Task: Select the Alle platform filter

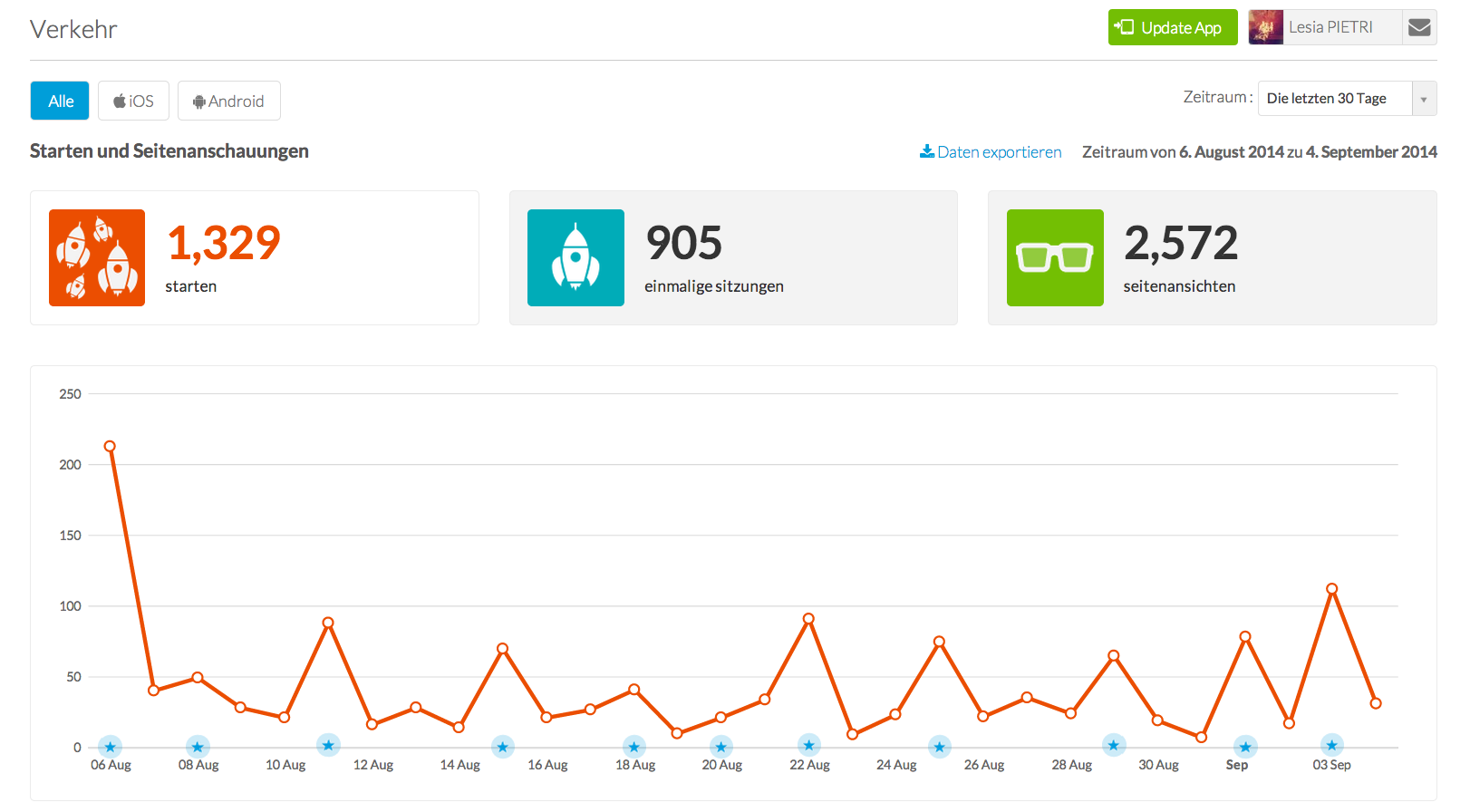Action: pyautogui.click(x=60, y=101)
